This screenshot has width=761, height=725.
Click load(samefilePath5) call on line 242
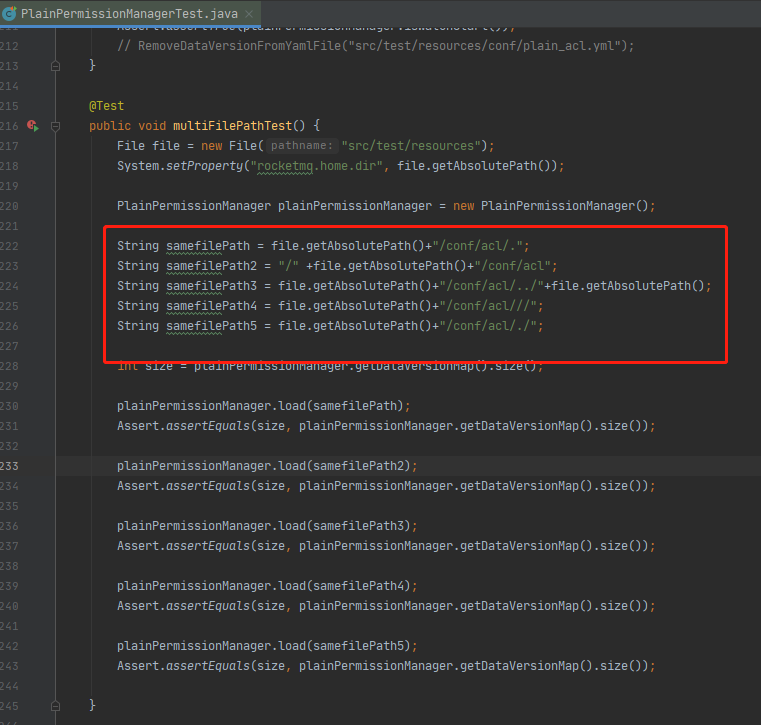(344, 646)
